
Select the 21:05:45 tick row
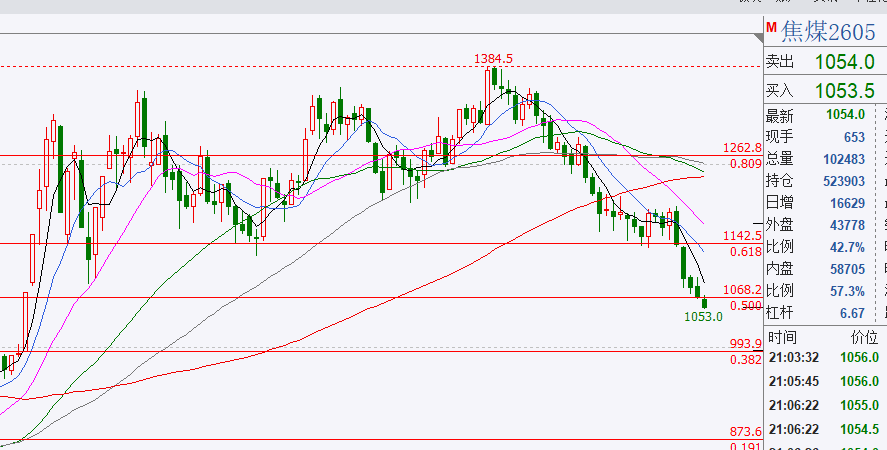point(824,382)
